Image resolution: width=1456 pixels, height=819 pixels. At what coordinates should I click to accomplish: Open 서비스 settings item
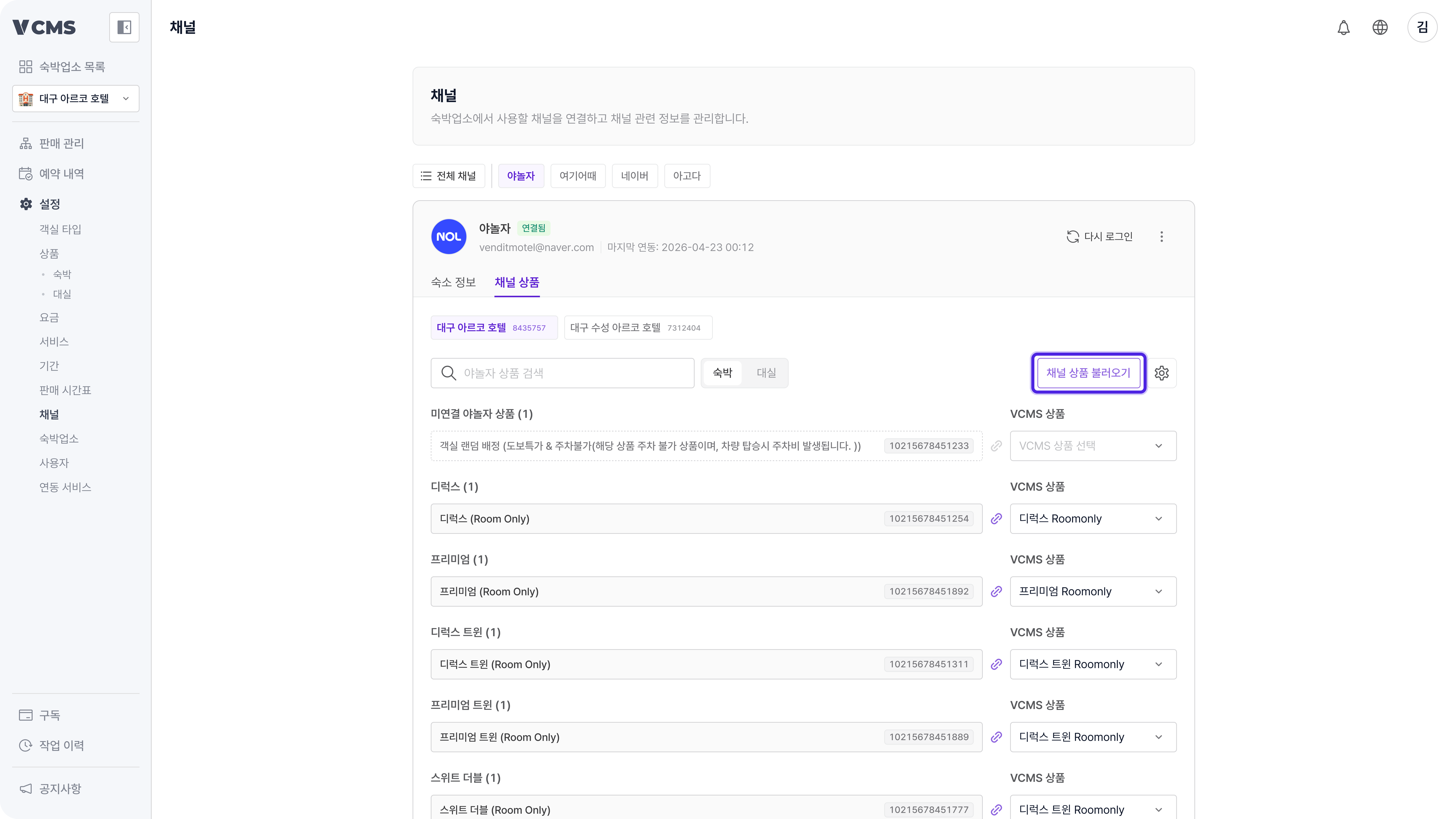click(54, 342)
